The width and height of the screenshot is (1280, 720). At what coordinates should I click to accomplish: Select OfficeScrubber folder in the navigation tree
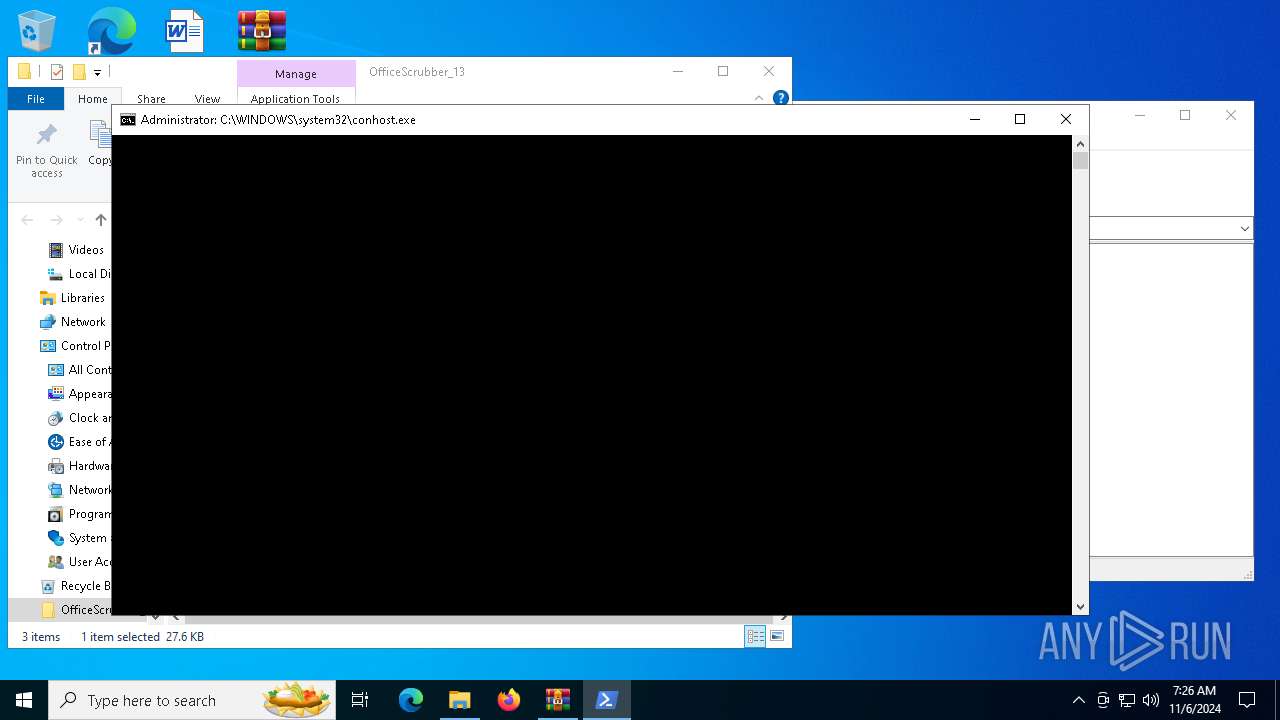pyautogui.click(x=75, y=610)
